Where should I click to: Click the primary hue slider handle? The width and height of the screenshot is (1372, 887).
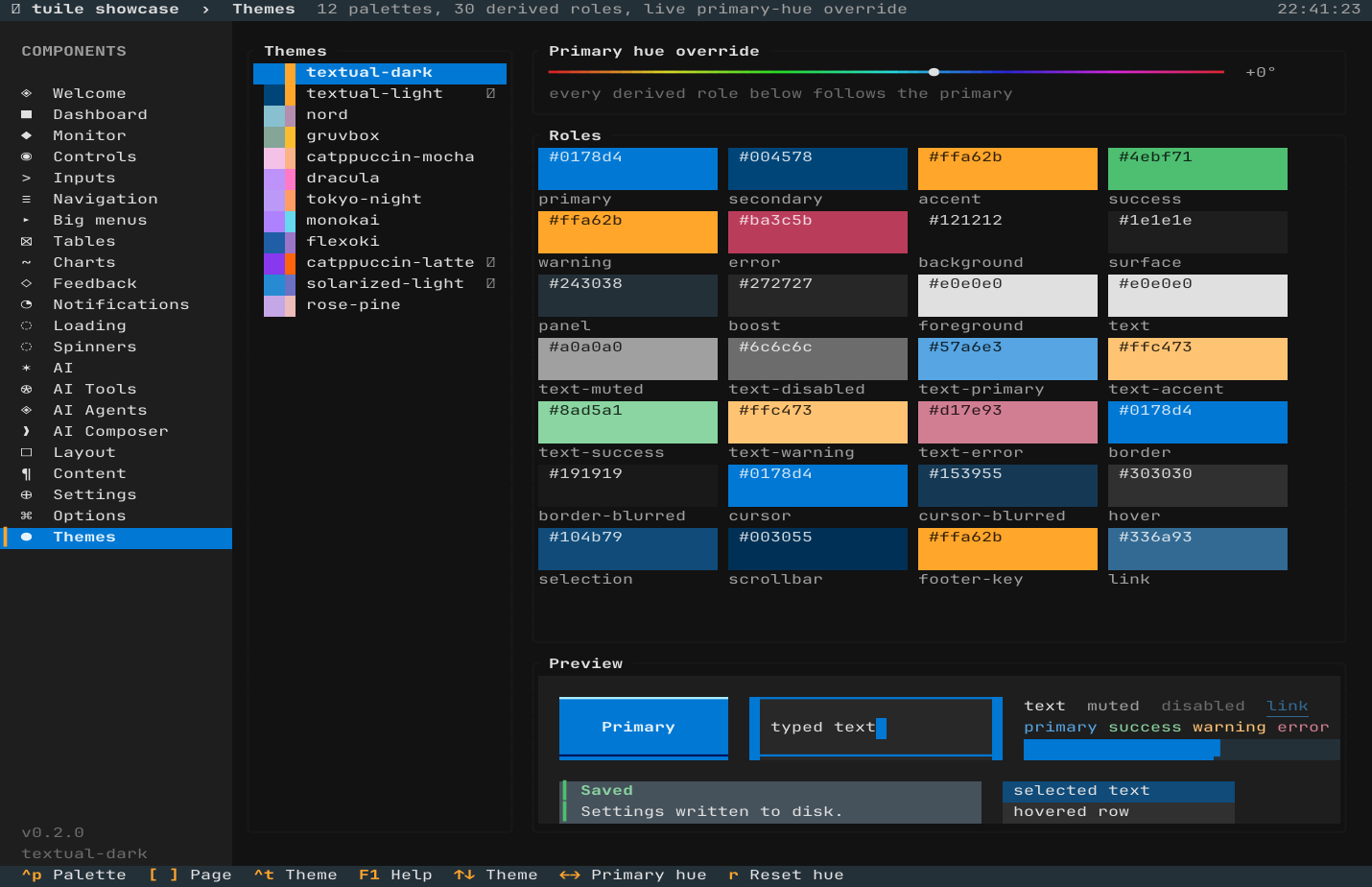[934, 72]
